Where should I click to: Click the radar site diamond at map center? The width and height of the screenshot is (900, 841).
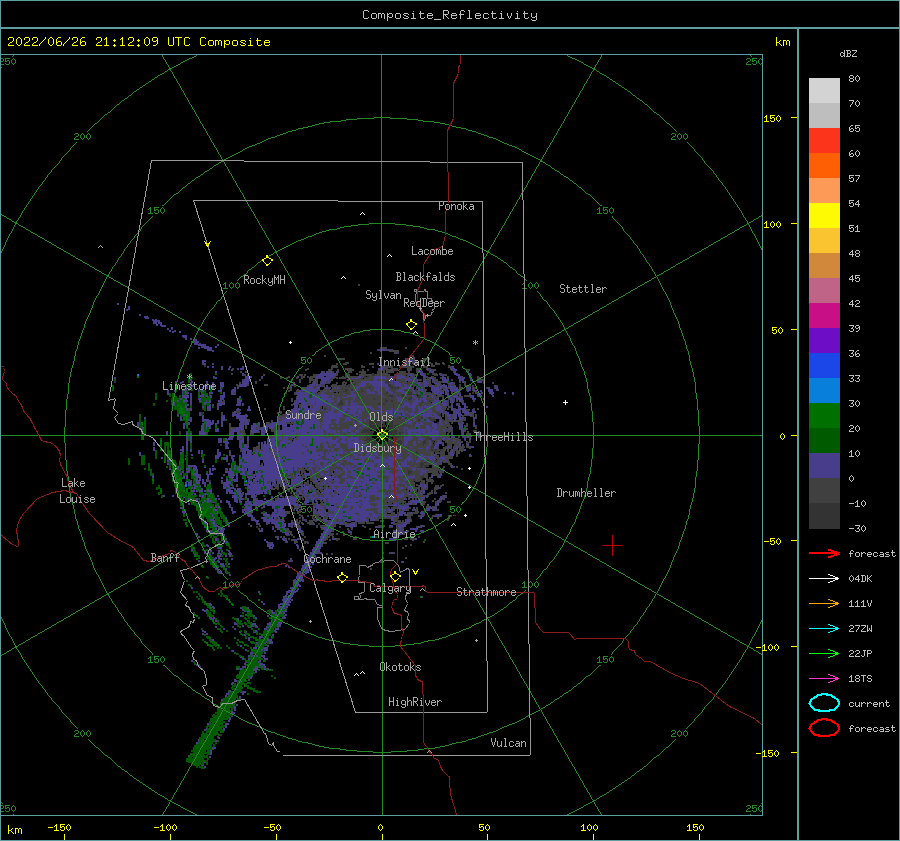382,435
